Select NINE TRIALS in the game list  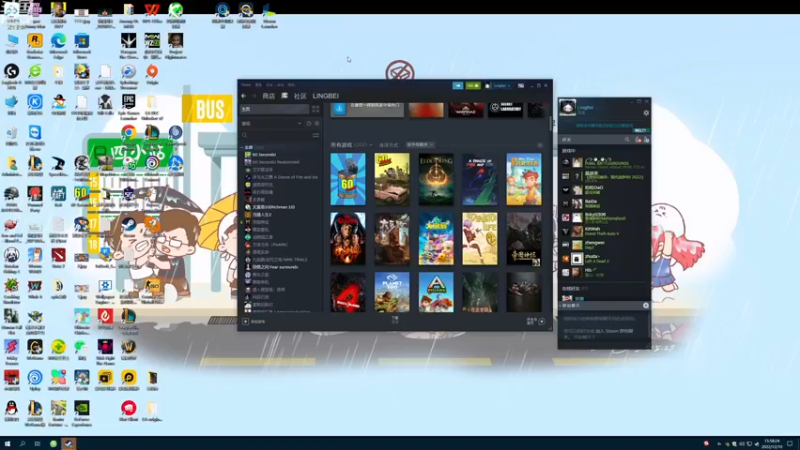tap(280, 260)
